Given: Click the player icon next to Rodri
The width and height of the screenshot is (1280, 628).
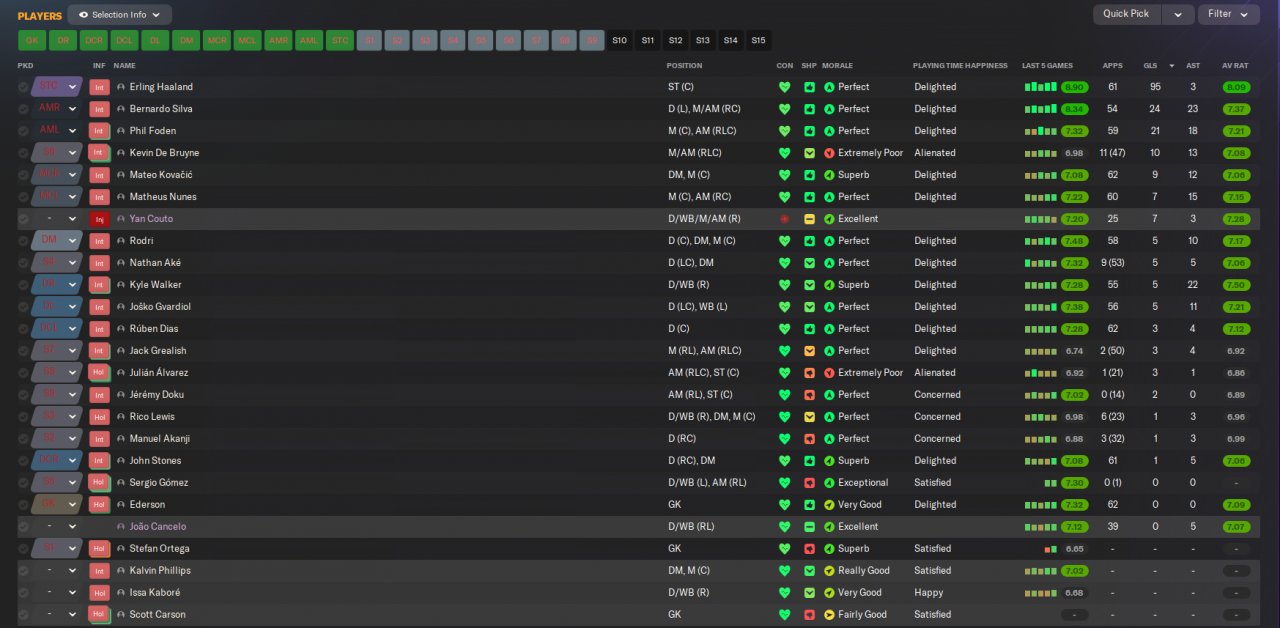Looking at the screenshot, I should pos(121,241).
